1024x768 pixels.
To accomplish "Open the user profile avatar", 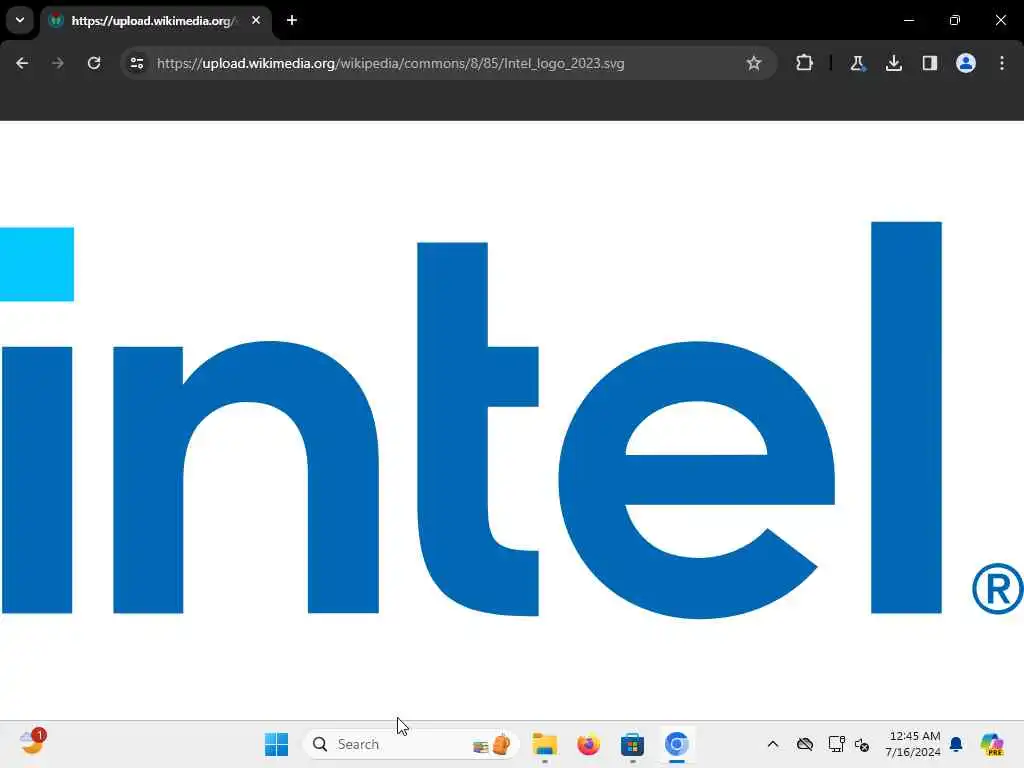I will [965, 63].
